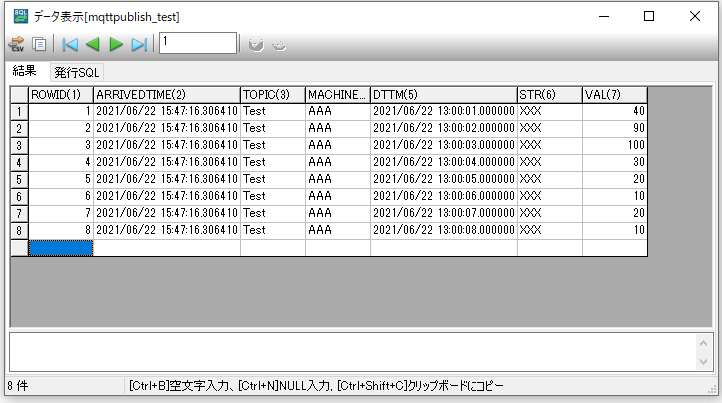Click VAL cell showing 30
The height and width of the screenshot is (403, 722).
pyautogui.click(x=615, y=163)
